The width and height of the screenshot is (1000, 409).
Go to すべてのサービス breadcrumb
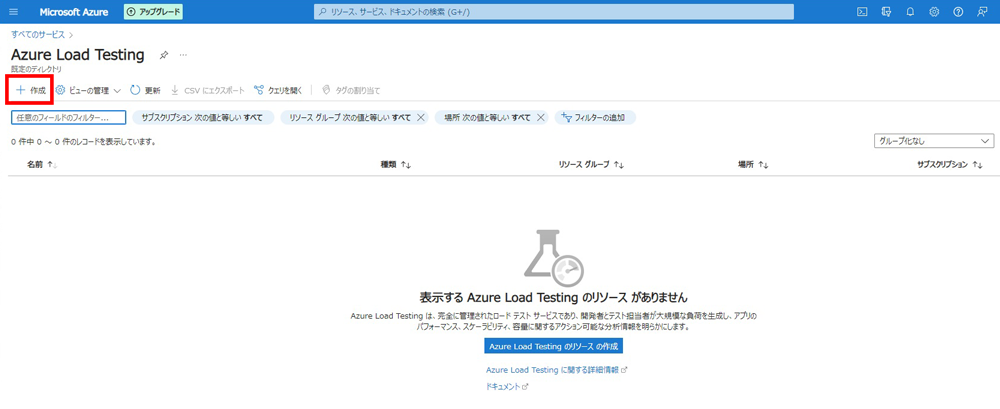click(x=38, y=34)
